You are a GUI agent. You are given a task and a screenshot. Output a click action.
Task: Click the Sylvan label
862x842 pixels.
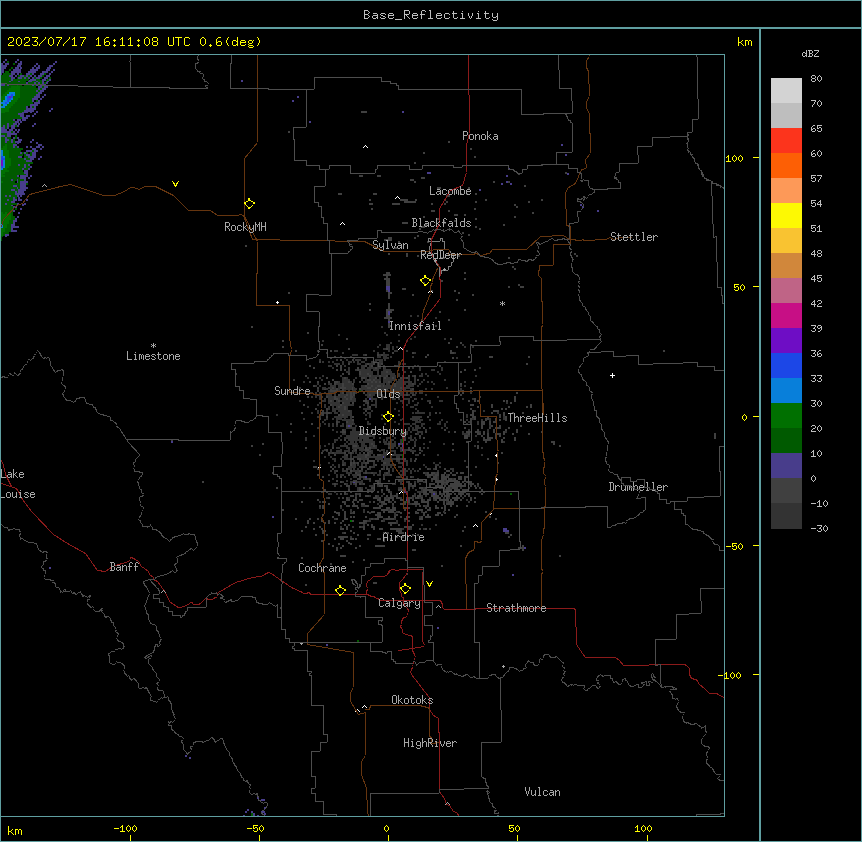pos(390,245)
